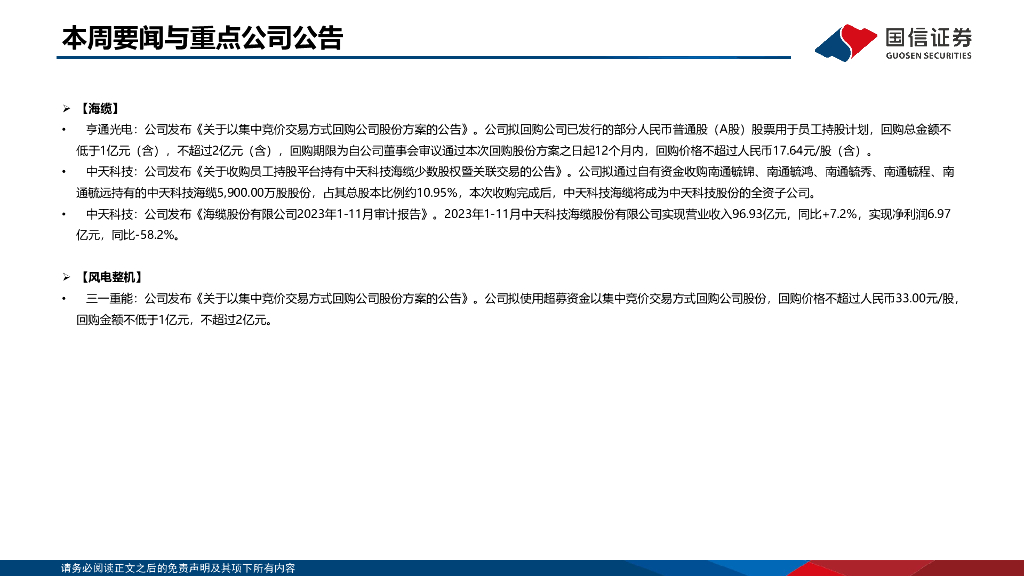Click the arrow bullet beside 【海缆】
The height and width of the screenshot is (576, 1024).
(66, 109)
